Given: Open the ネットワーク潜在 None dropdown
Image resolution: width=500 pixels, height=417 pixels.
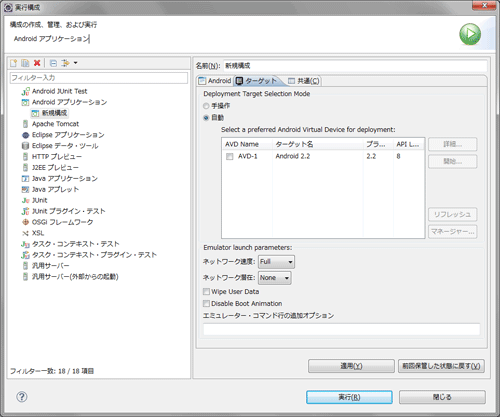Looking at the screenshot, I should (x=275, y=278).
